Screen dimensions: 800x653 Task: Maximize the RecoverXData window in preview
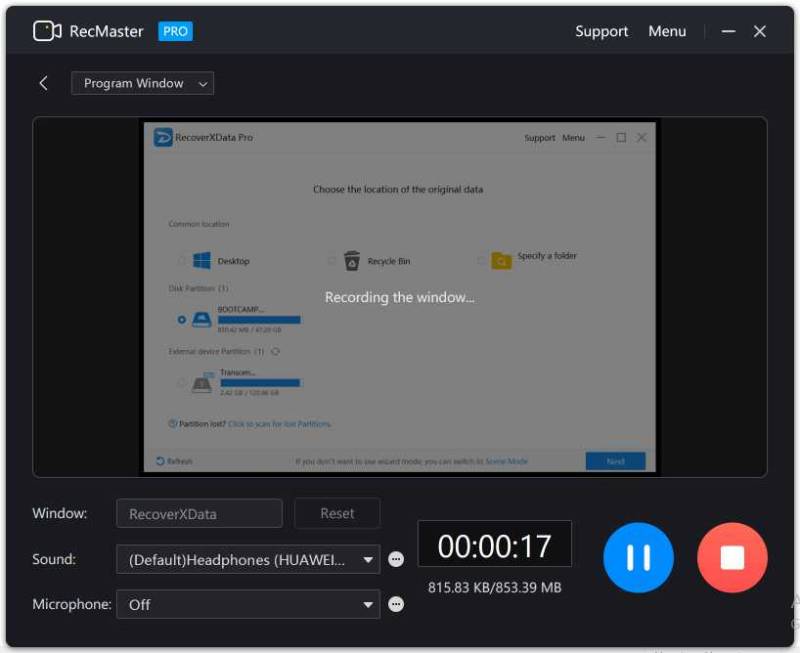coord(621,137)
